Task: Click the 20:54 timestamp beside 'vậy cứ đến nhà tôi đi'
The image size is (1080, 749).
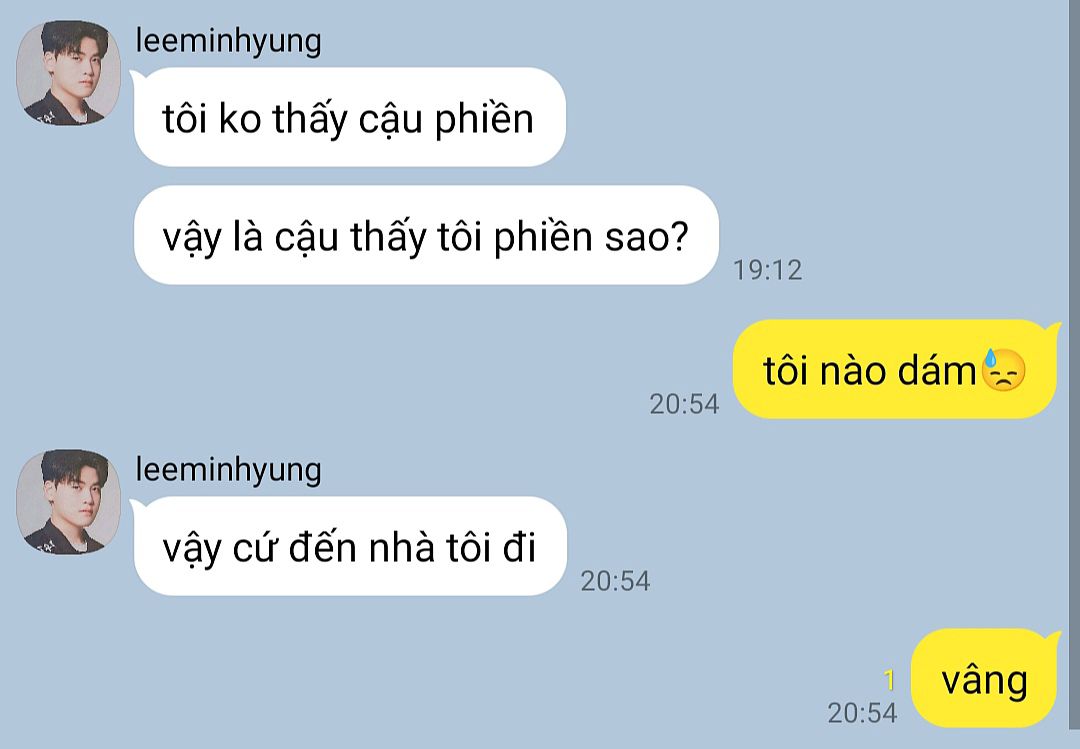Action: pyautogui.click(x=615, y=582)
